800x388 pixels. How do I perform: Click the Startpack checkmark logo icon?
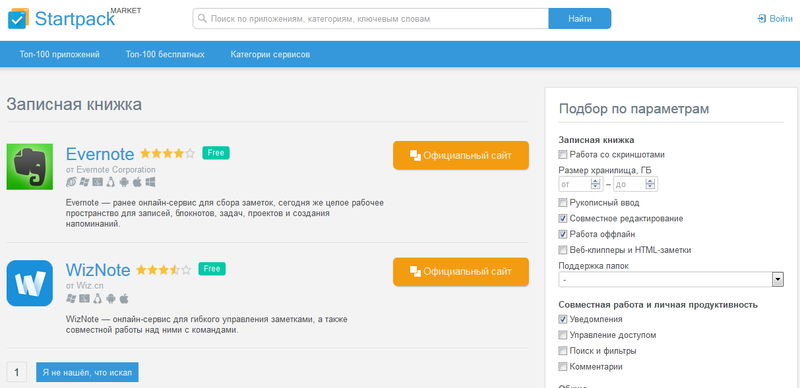point(18,18)
